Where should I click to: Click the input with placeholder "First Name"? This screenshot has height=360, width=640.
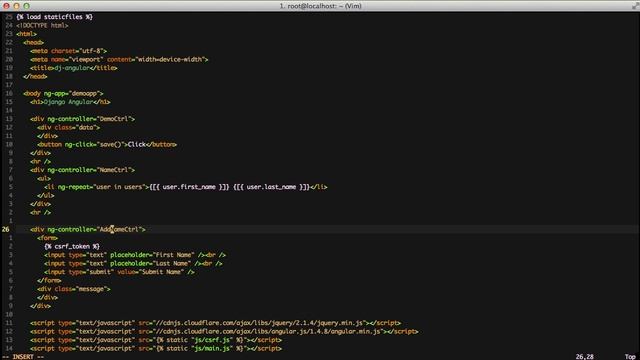135,255
